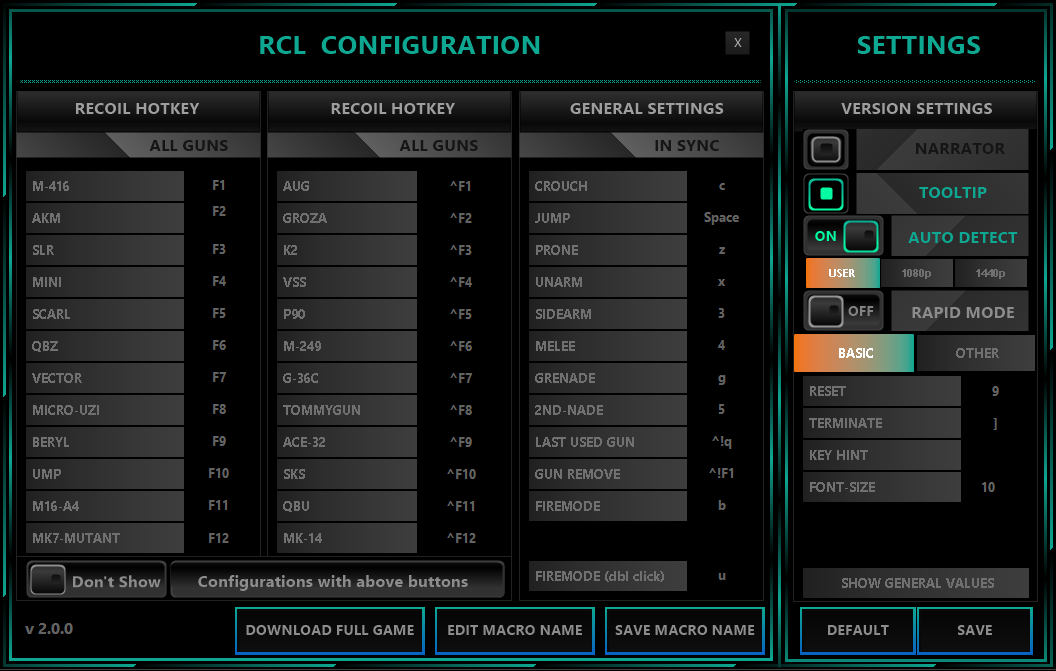1056x671 pixels.
Task: Click the GROZA gun name field
Action: 346,218
